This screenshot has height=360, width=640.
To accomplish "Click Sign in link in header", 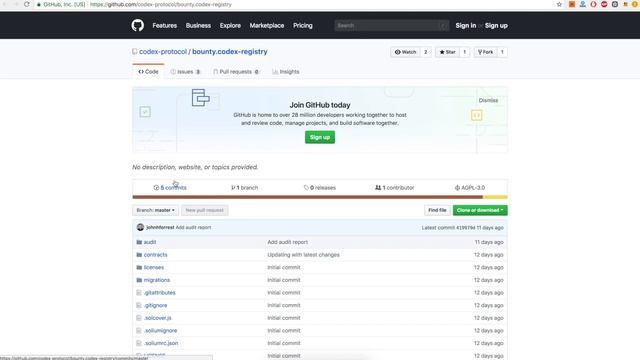I will tap(466, 25).
